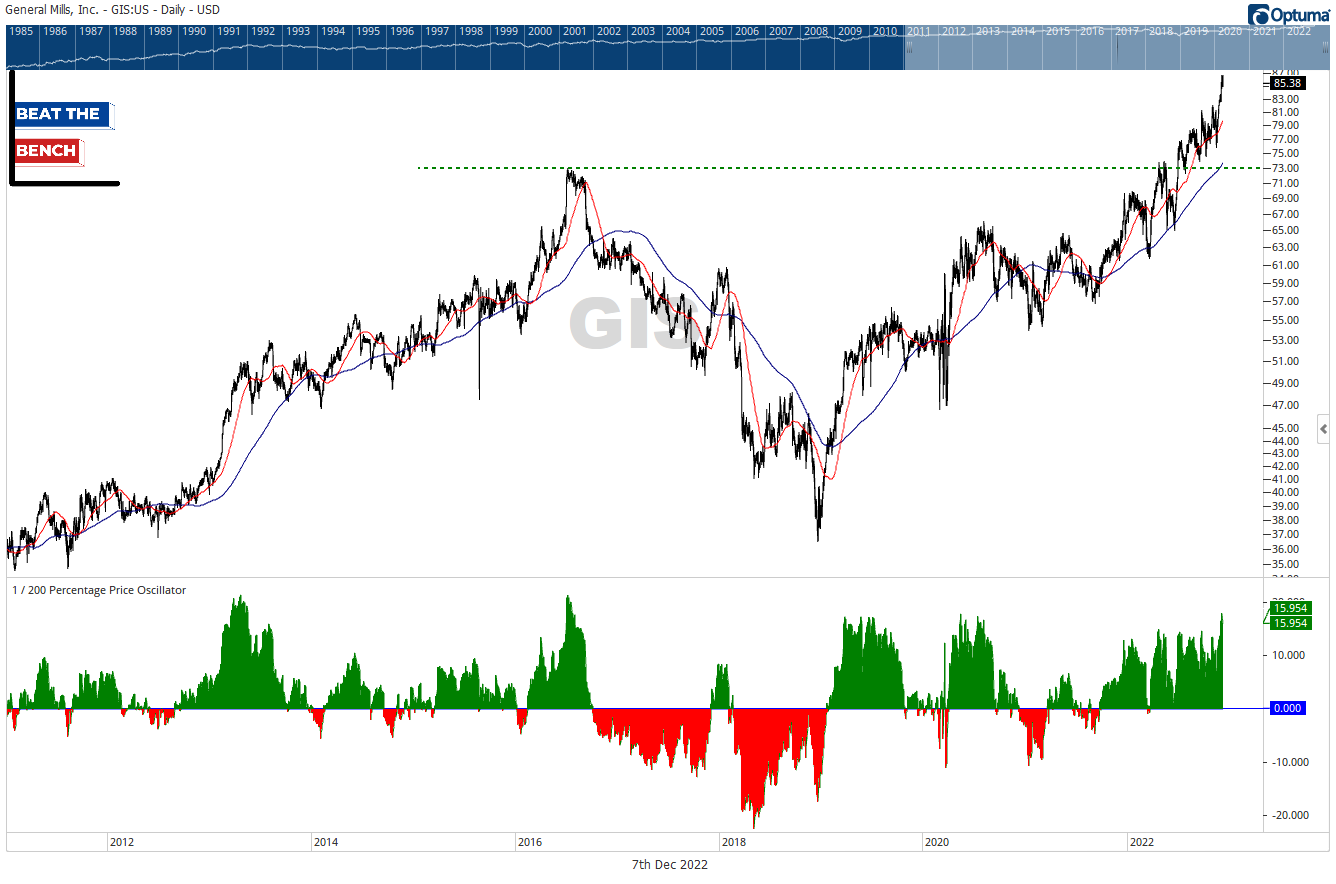Expand the side panel arrow at chart edge
Image resolution: width=1336 pixels, height=884 pixels.
click(x=1324, y=430)
